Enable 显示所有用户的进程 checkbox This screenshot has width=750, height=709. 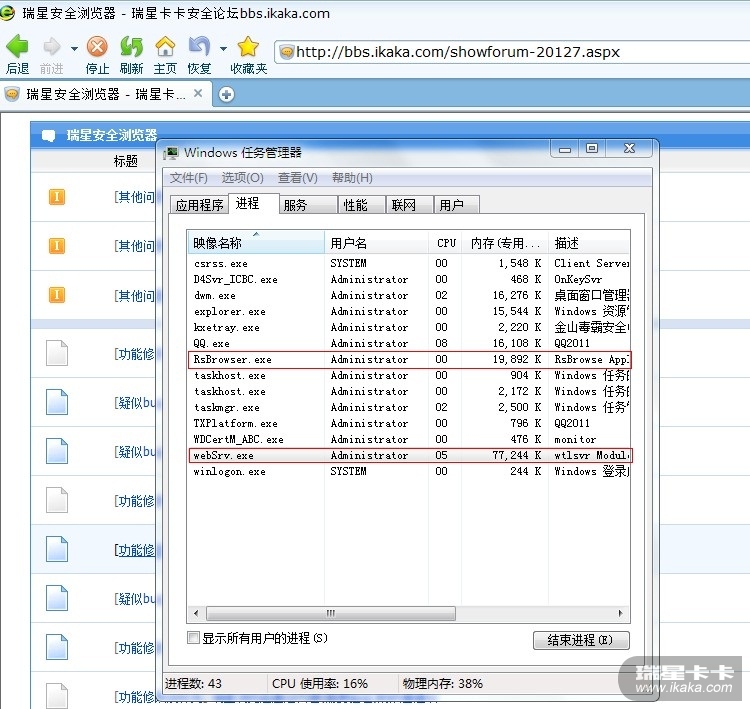coord(193,638)
